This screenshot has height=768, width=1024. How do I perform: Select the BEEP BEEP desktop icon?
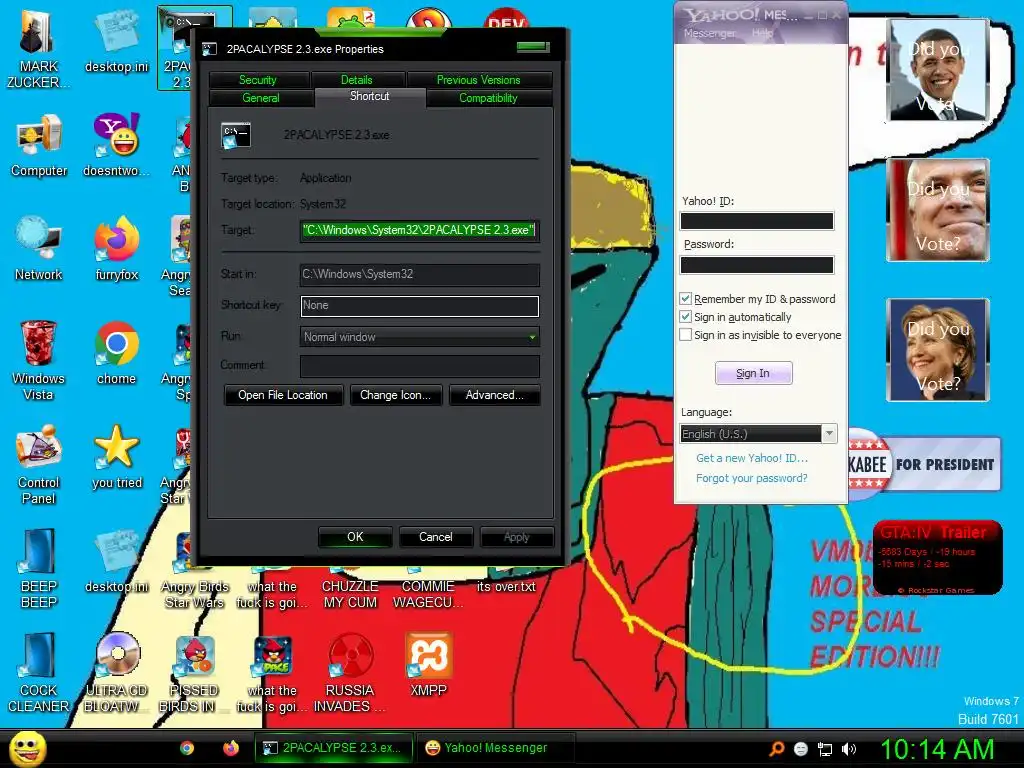pyautogui.click(x=39, y=568)
